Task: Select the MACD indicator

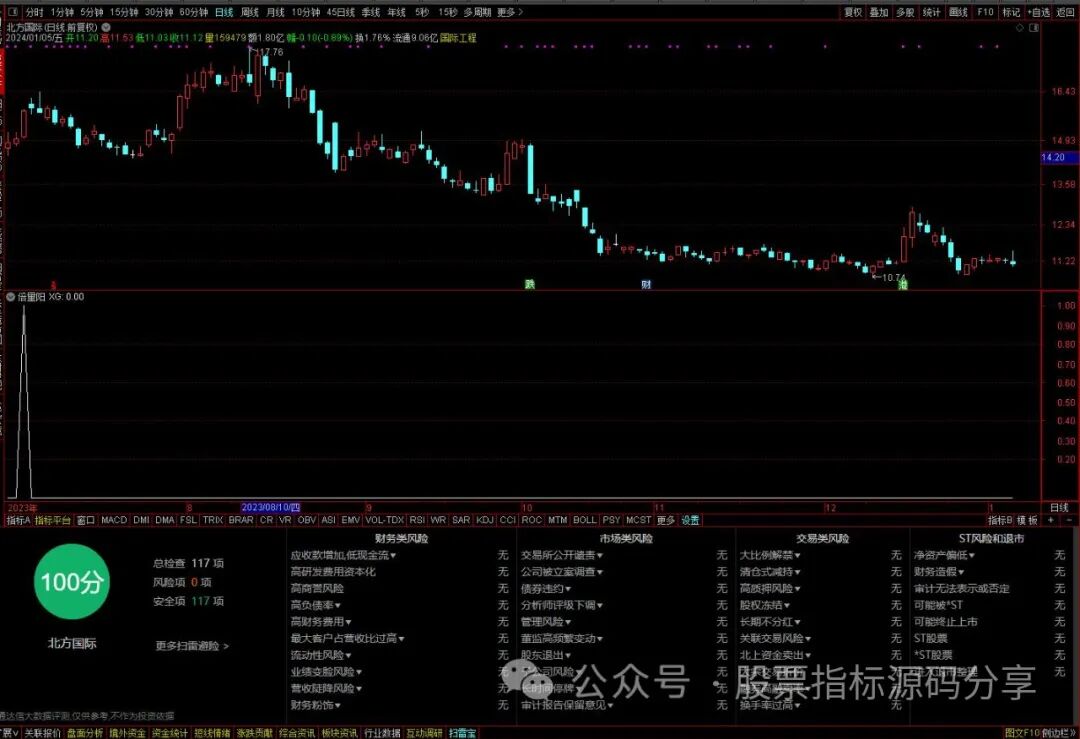Action: pos(114,520)
